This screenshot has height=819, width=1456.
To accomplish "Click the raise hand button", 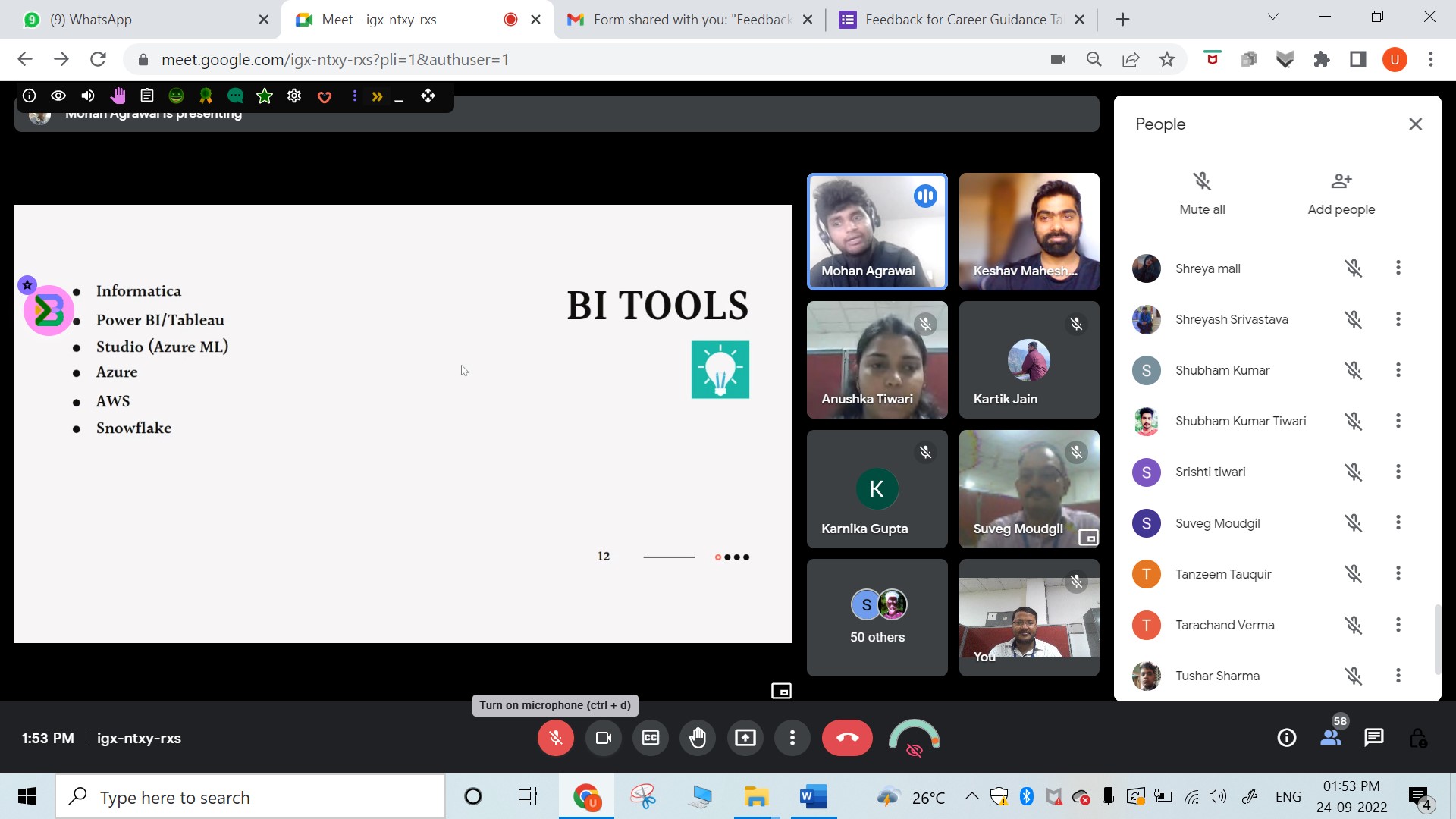I will [x=698, y=738].
